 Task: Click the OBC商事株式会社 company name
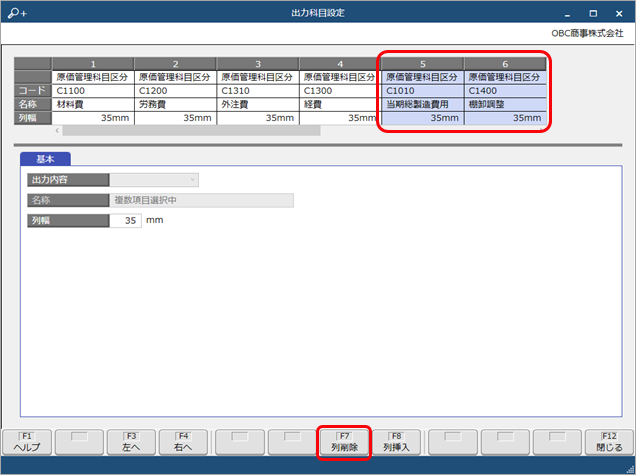click(x=587, y=33)
